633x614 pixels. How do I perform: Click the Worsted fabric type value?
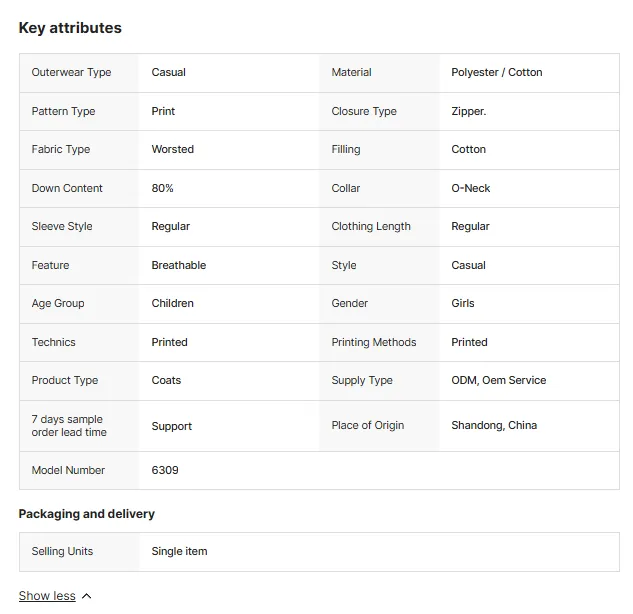click(172, 149)
